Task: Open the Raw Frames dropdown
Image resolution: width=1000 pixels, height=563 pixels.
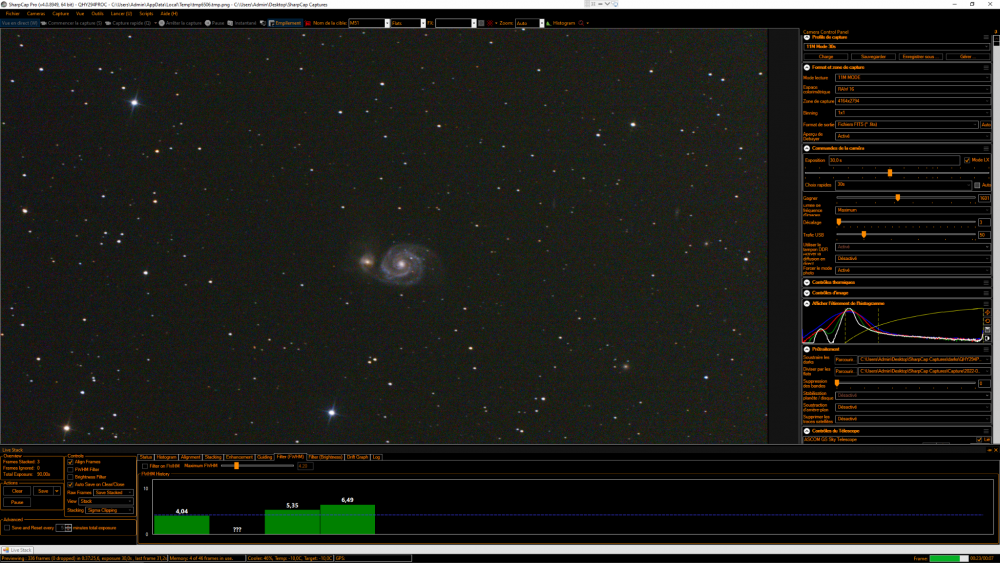Action: pyautogui.click(x=113, y=492)
